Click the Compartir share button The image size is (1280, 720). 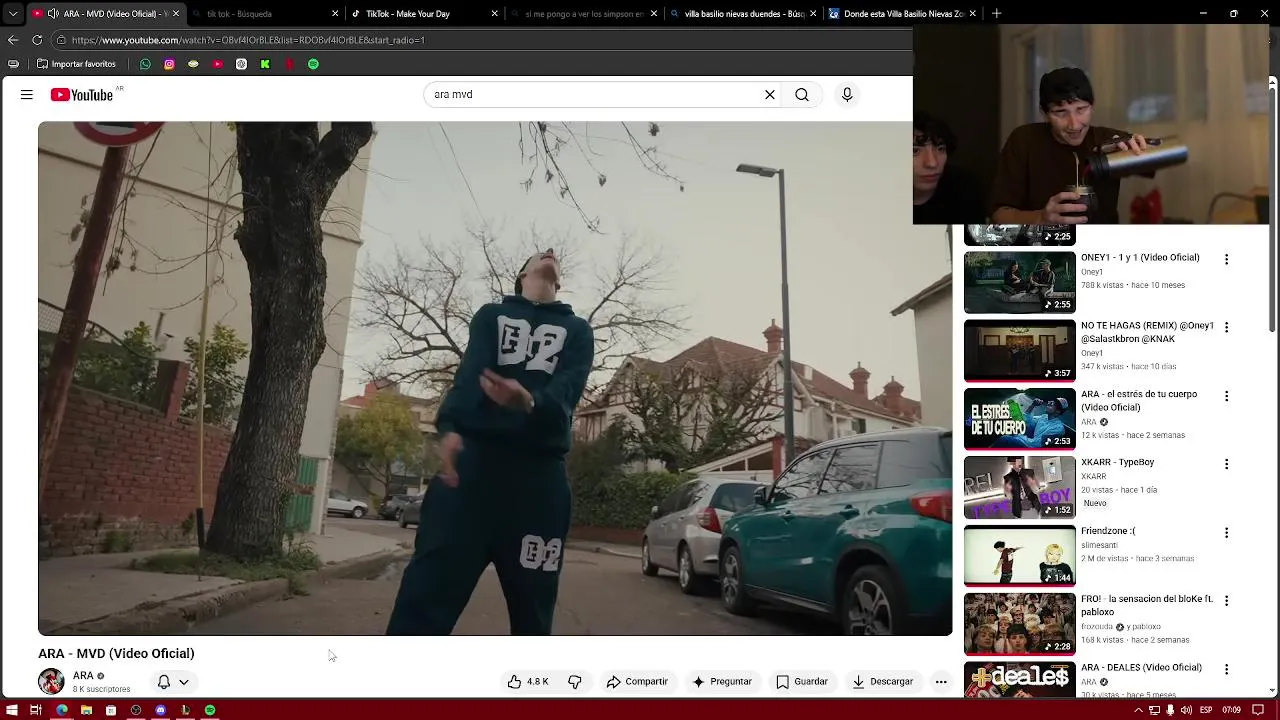coord(637,682)
